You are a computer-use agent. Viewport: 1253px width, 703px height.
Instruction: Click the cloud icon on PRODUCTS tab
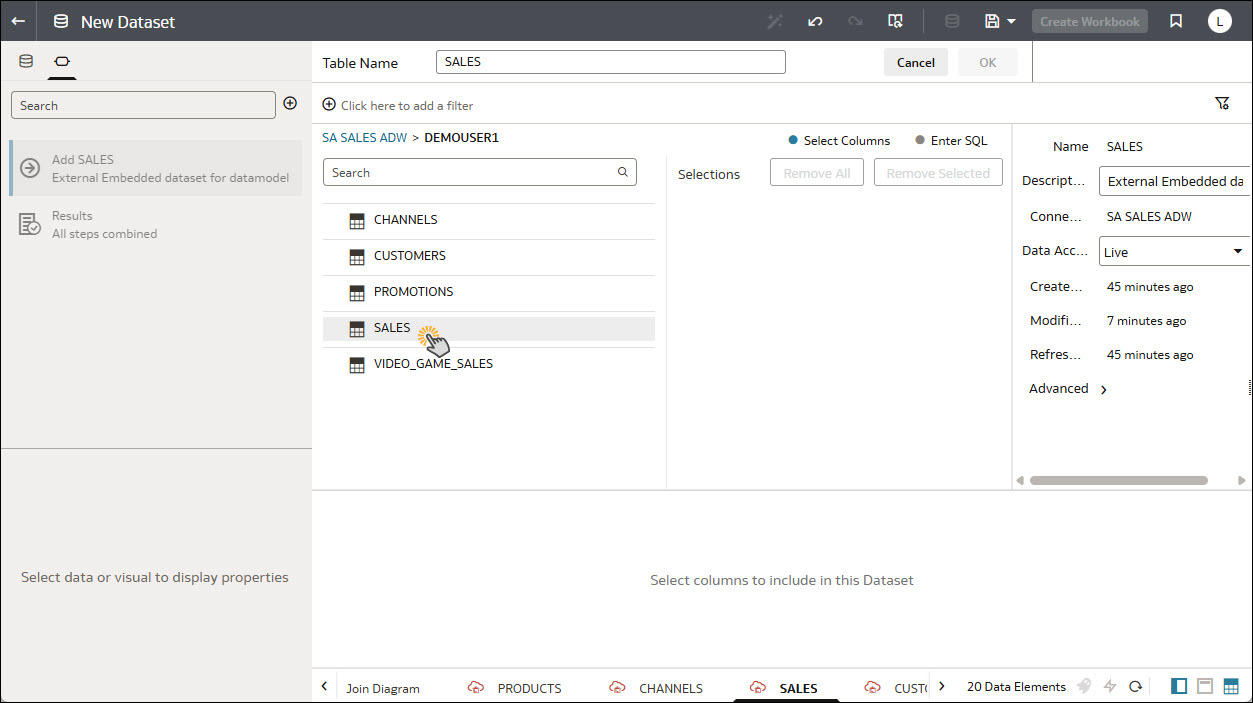(x=476, y=688)
